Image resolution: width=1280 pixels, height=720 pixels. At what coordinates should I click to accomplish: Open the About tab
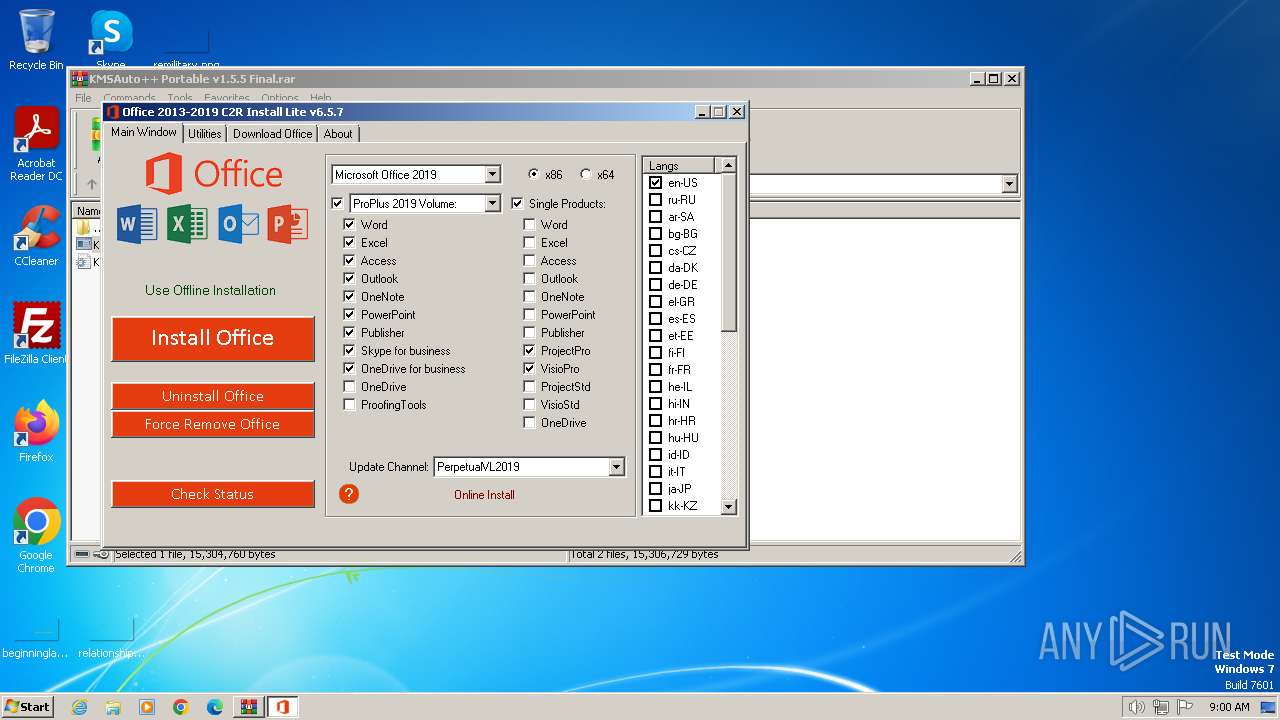pyautogui.click(x=338, y=134)
